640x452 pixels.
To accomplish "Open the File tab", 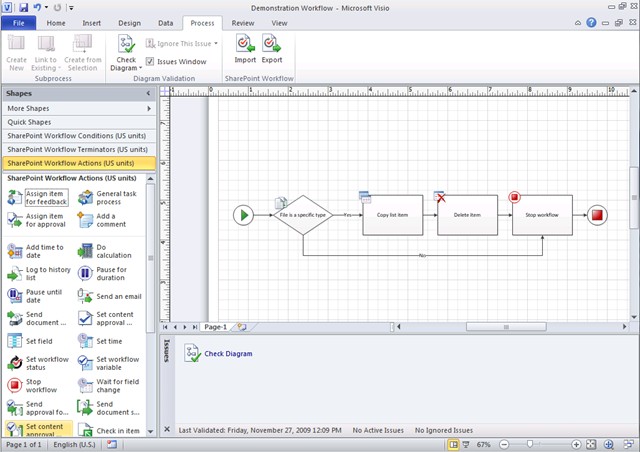I will click(18, 23).
